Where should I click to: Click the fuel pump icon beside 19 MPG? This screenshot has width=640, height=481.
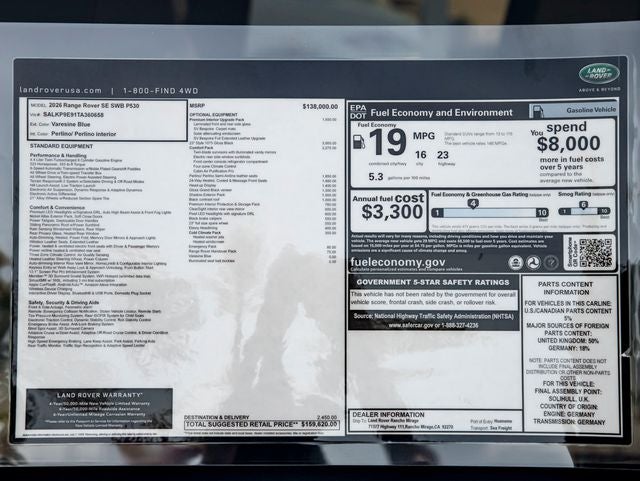(x=358, y=142)
